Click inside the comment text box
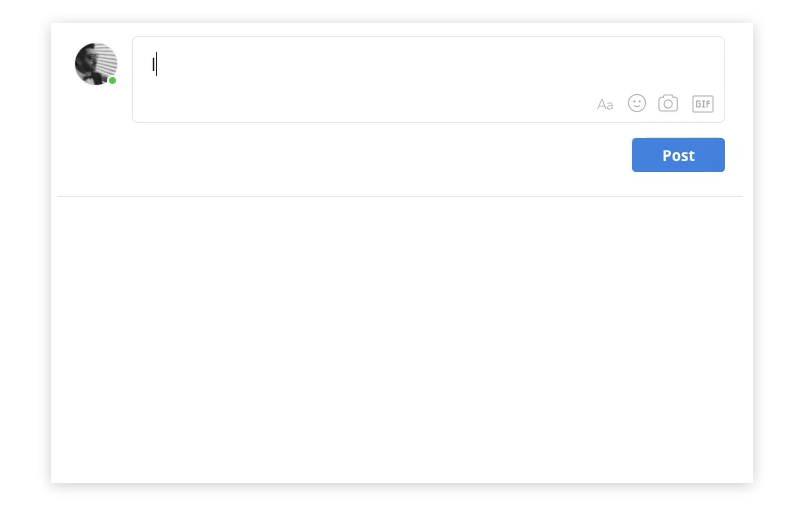 click(x=400, y=68)
